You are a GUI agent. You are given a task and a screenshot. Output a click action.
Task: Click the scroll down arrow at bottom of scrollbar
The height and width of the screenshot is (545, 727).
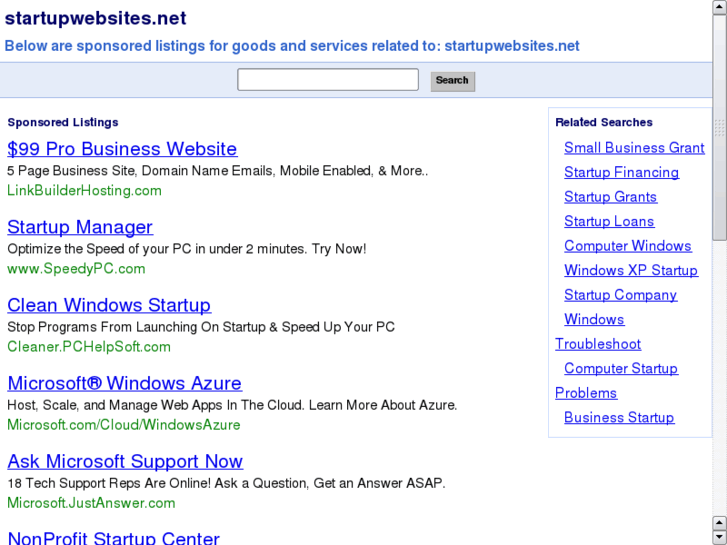pyautogui.click(x=719, y=537)
